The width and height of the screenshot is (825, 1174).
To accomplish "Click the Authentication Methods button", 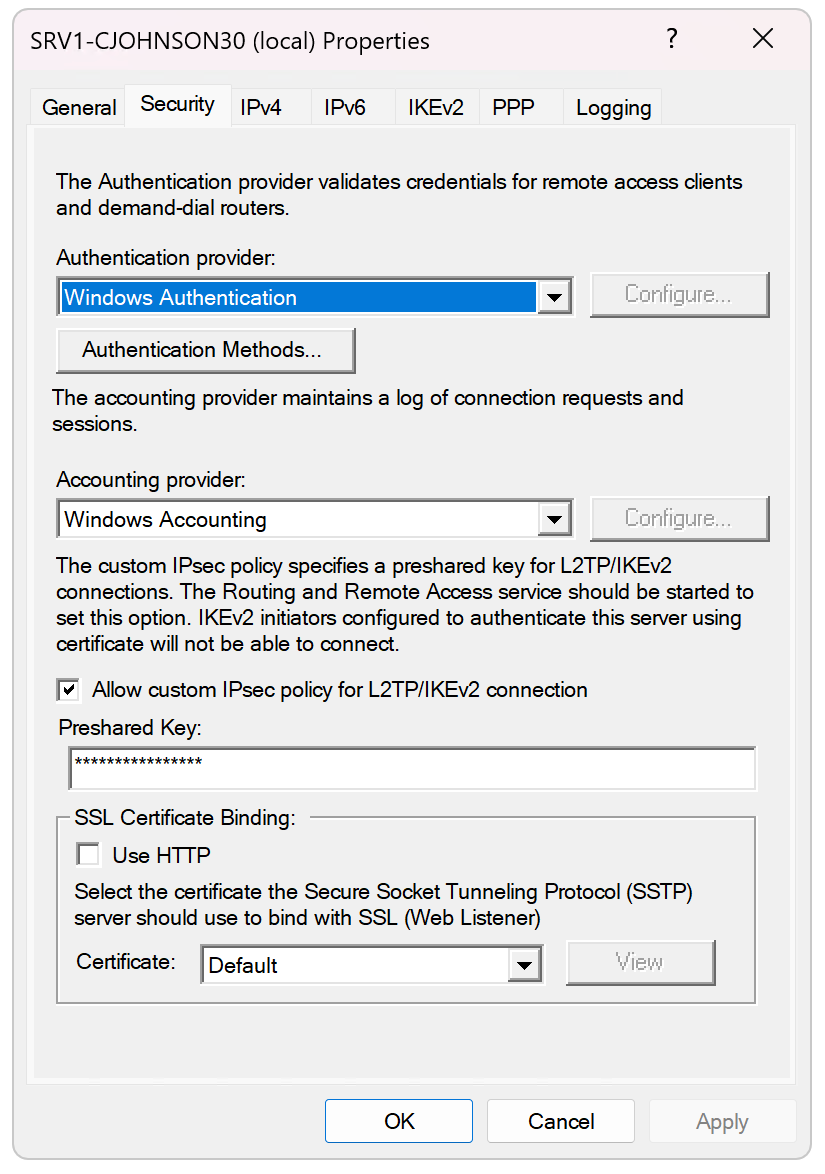I will (205, 350).
